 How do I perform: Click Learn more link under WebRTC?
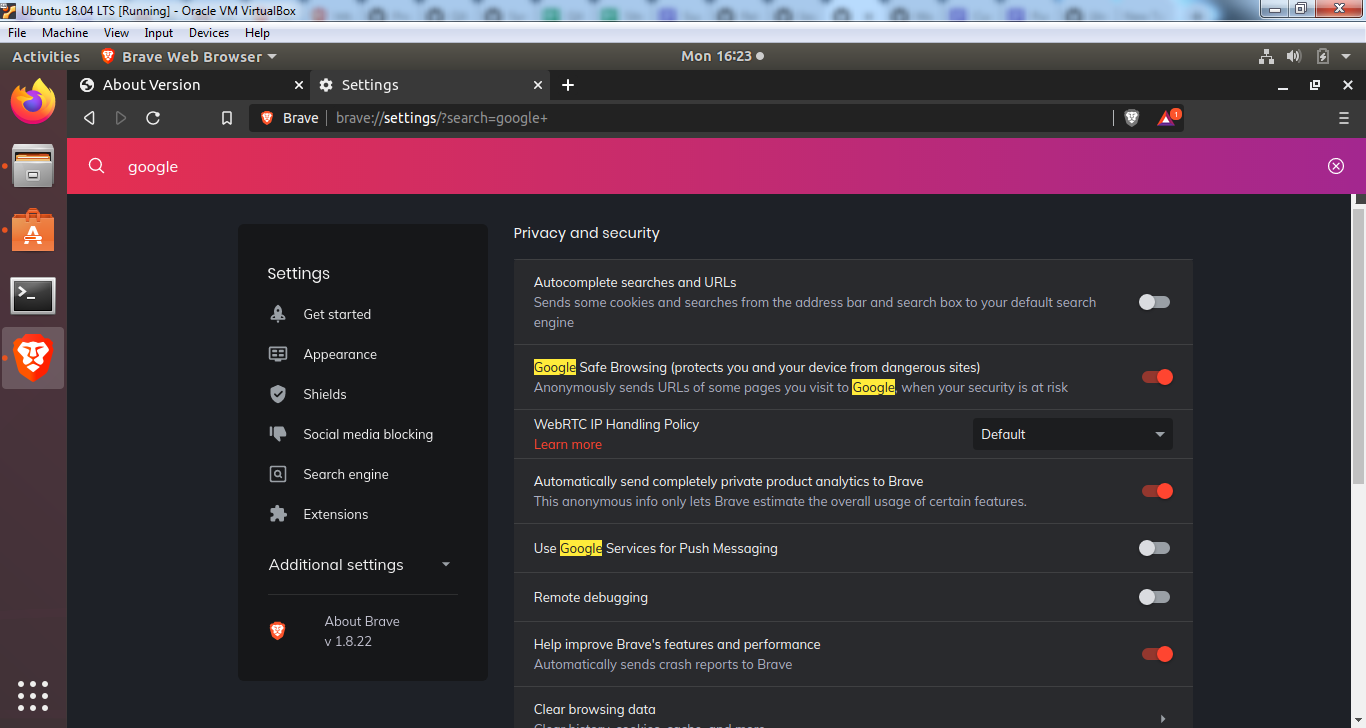click(568, 444)
